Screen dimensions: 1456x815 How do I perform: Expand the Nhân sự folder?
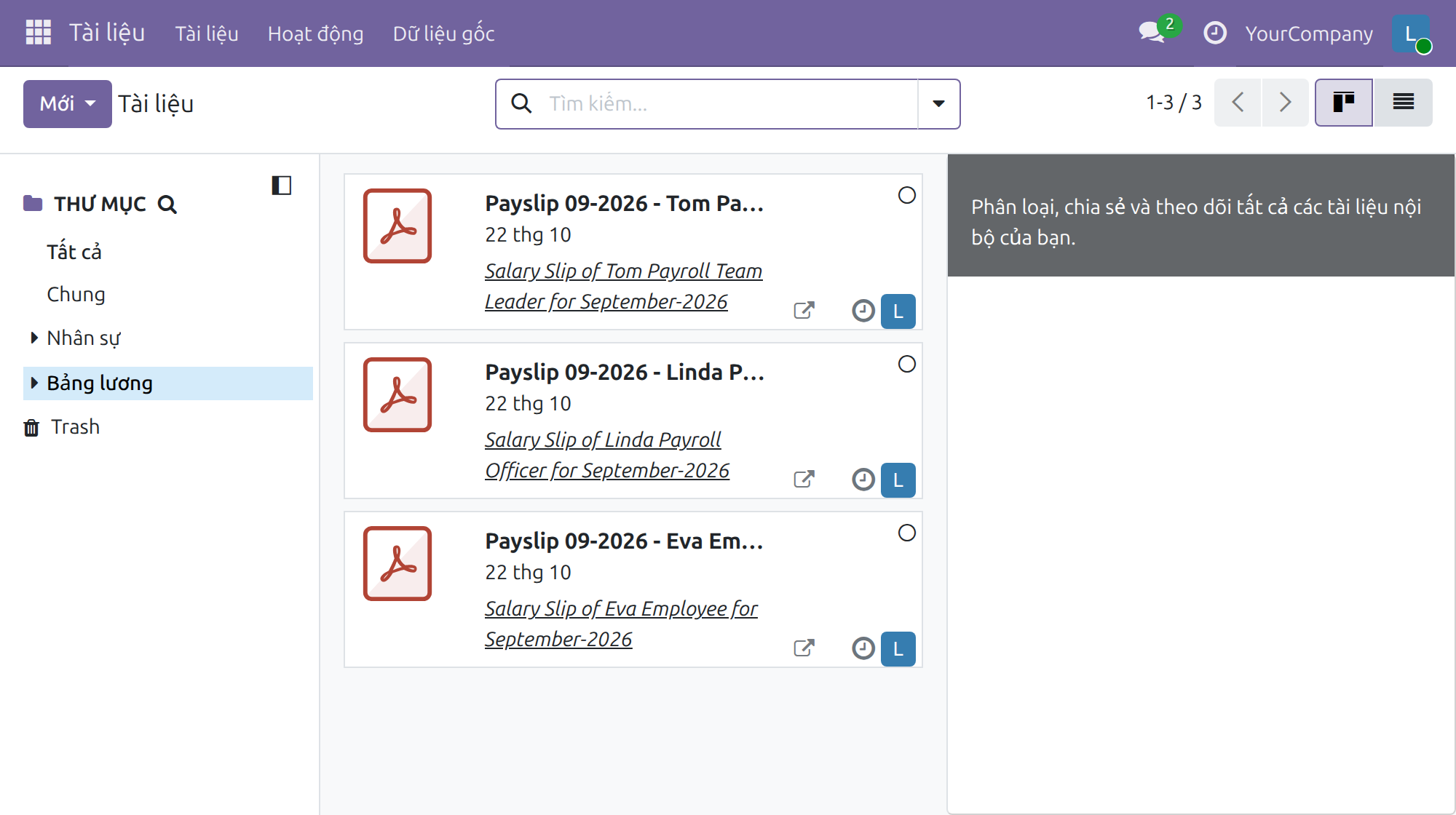pyautogui.click(x=34, y=338)
